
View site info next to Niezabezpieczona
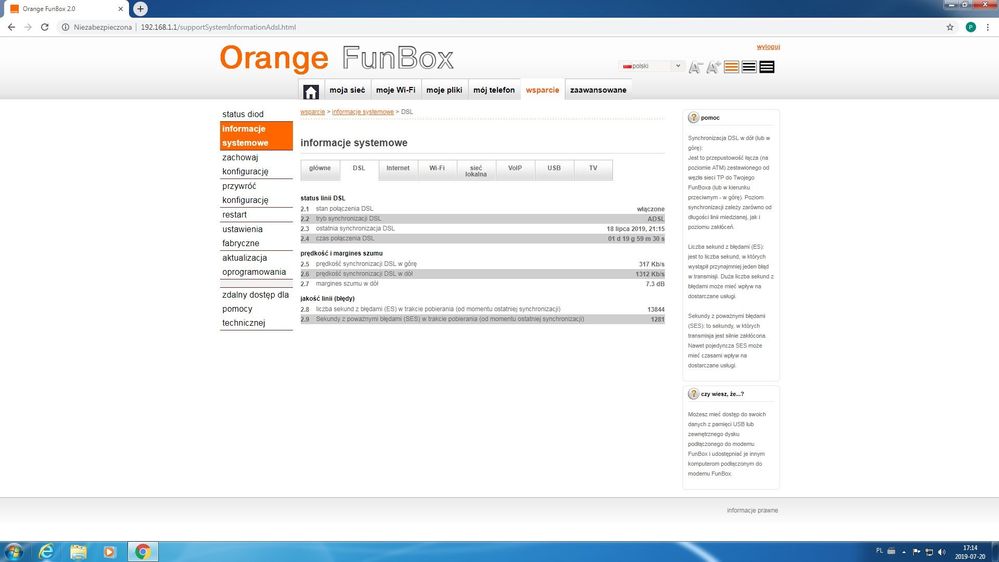point(65,27)
